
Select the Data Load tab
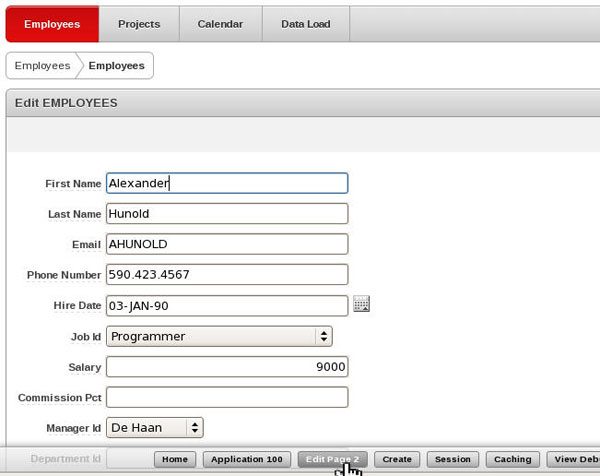tap(307, 24)
